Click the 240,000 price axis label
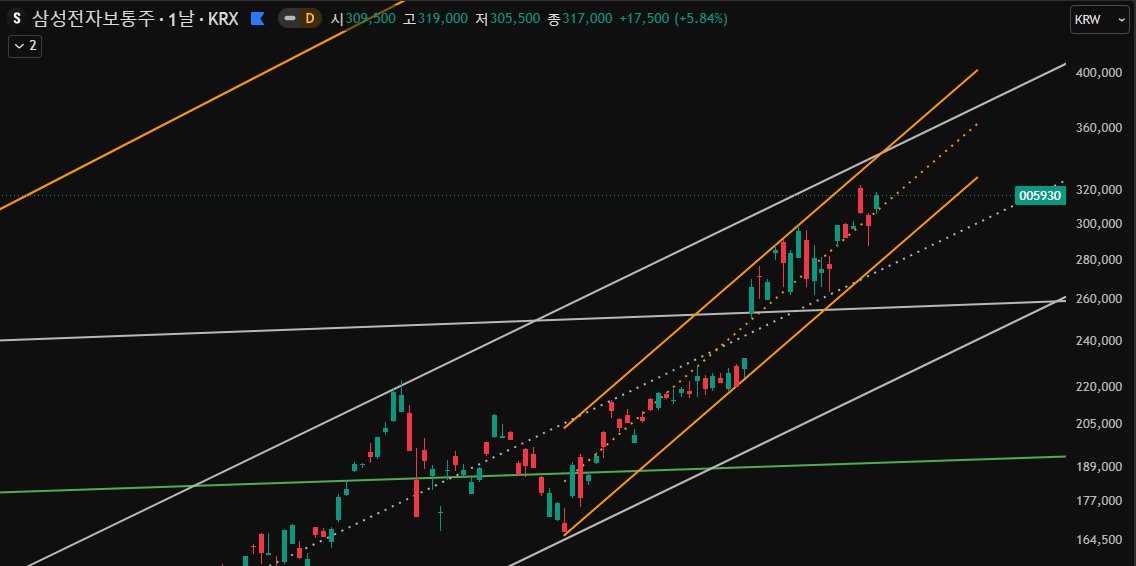 coord(1098,341)
